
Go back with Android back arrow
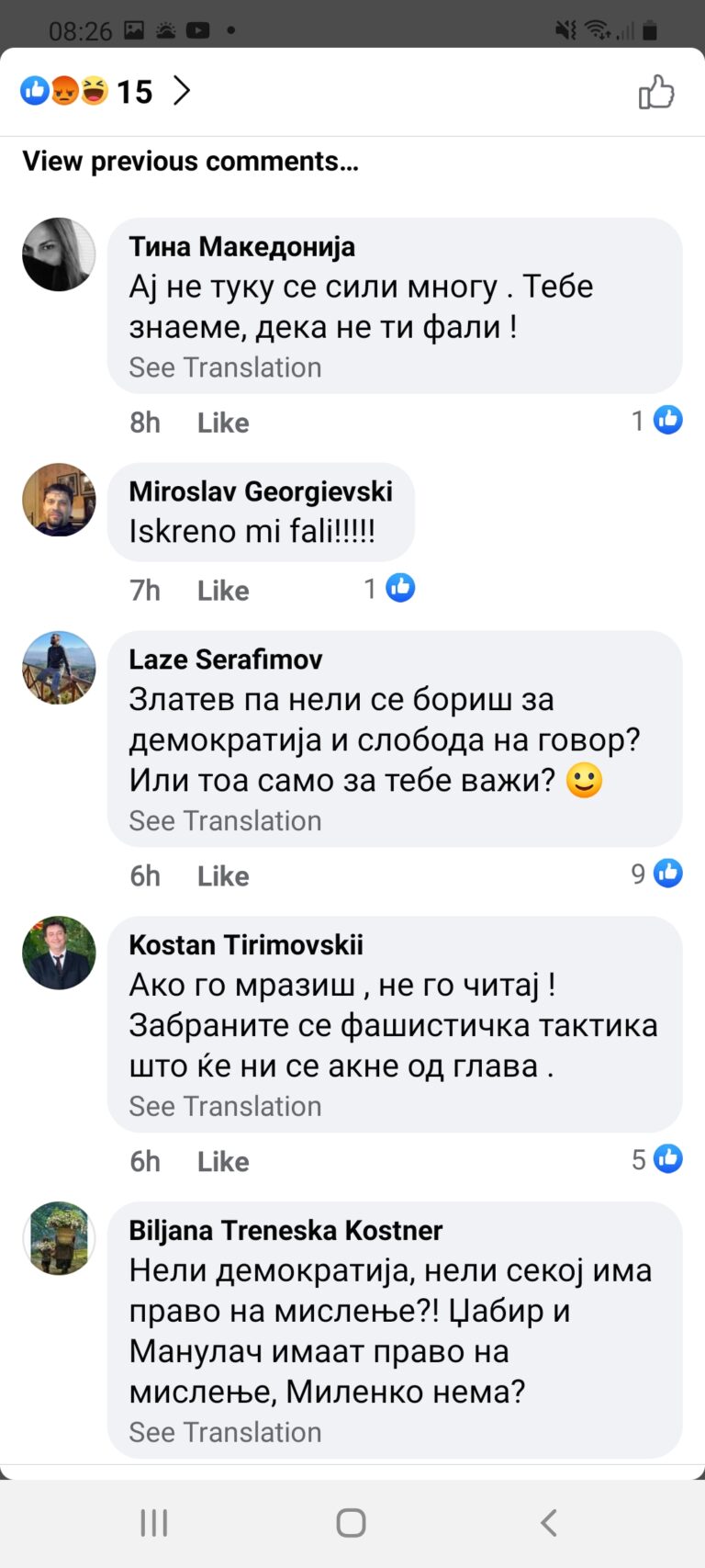click(x=548, y=1523)
